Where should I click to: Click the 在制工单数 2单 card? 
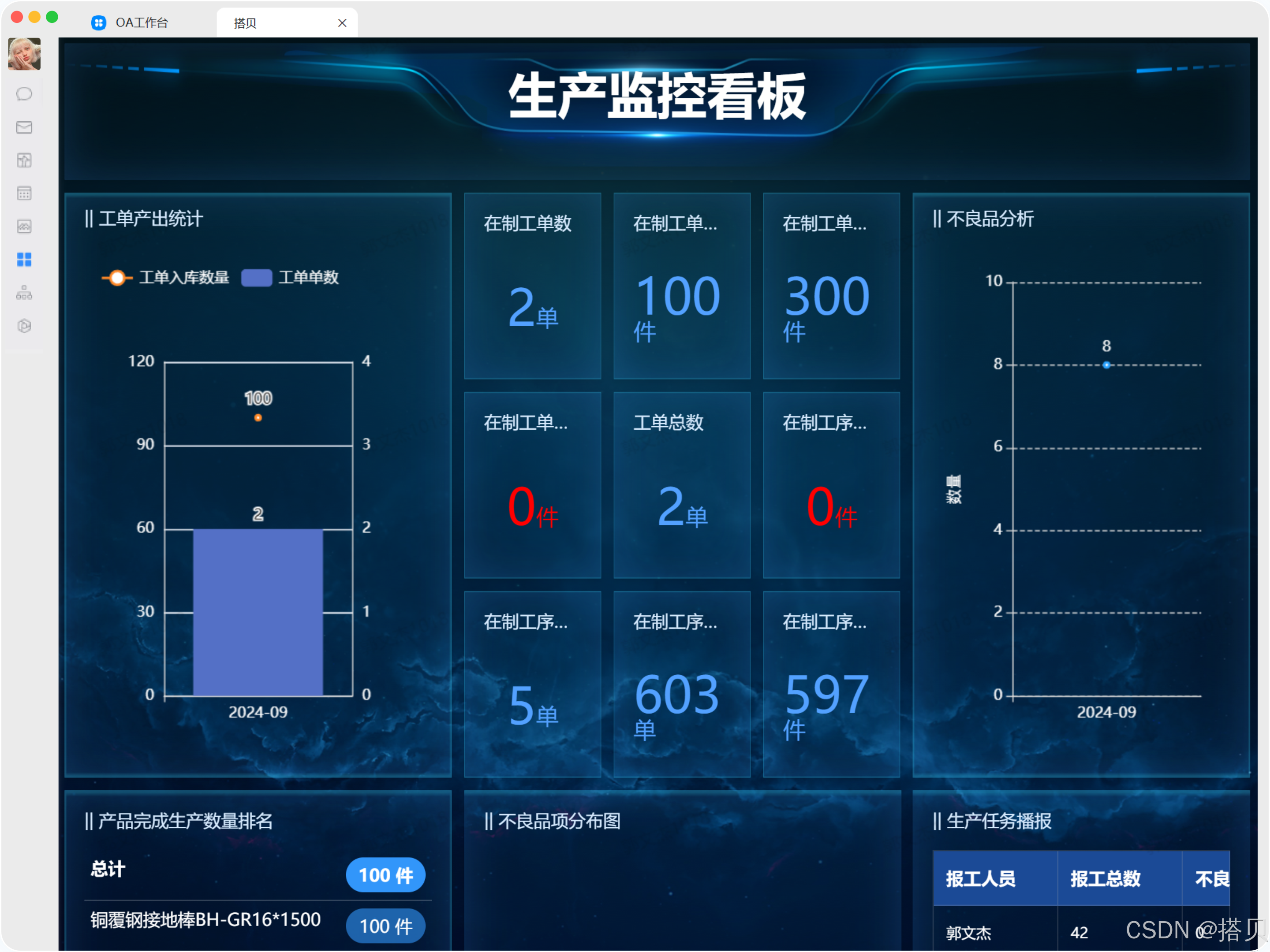532,286
